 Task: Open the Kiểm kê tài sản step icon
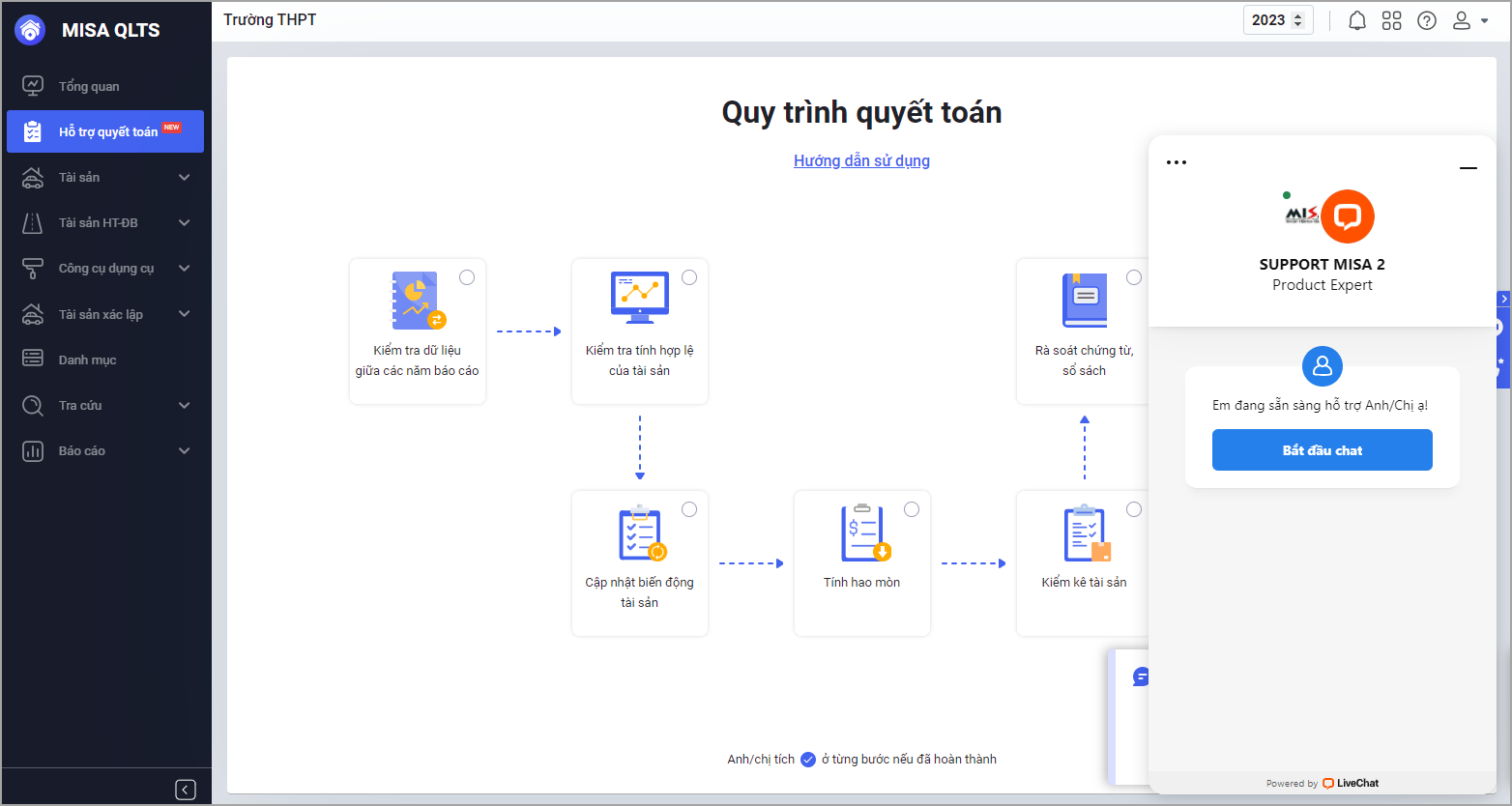pyautogui.click(x=1088, y=533)
